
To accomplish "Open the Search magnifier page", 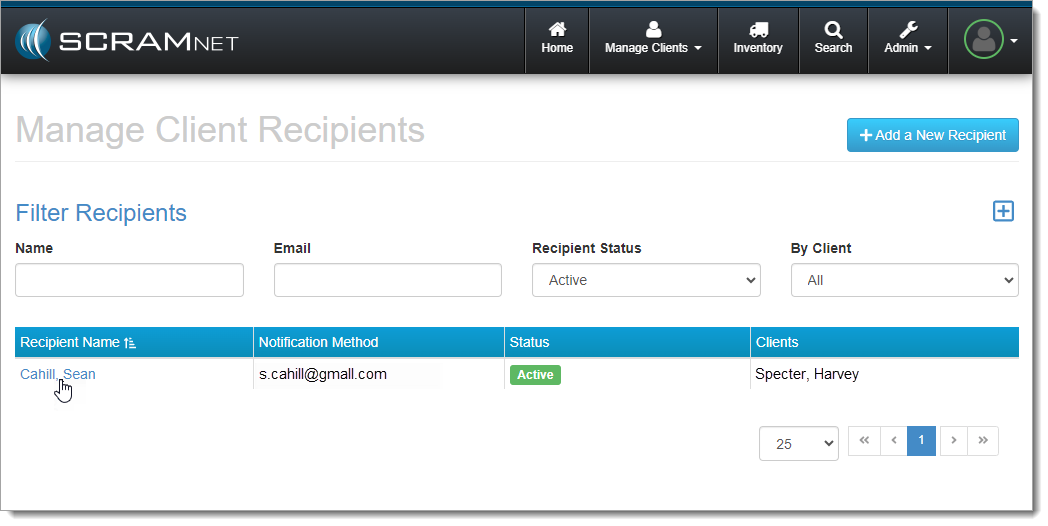I will [833, 39].
